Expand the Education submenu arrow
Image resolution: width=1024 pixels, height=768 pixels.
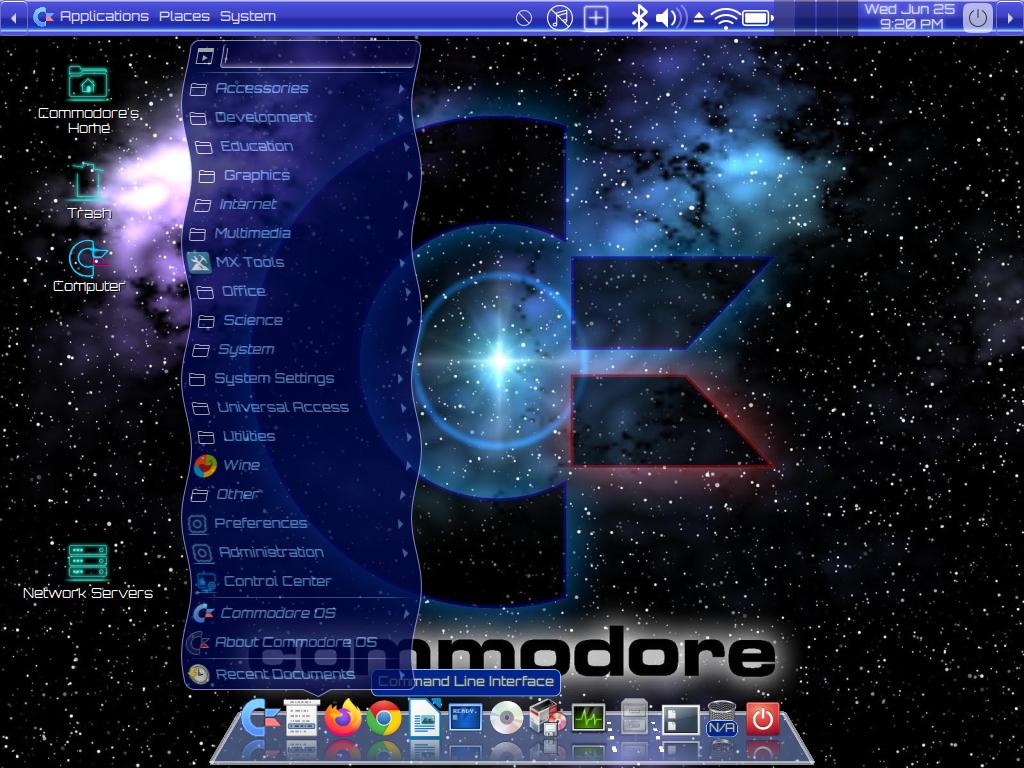pos(407,146)
